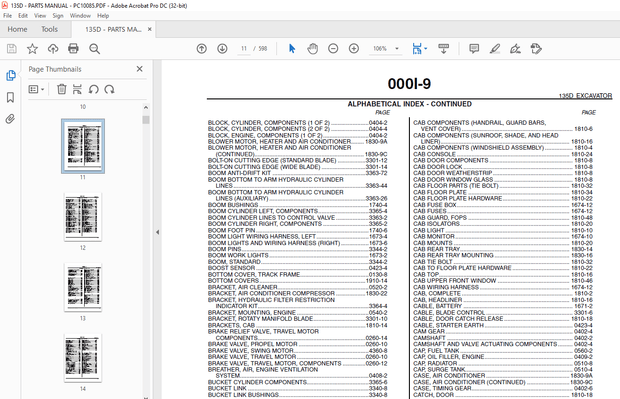Open the Sign menu
The width and height of the screenshot is (620, 399).
(x=58, y=15)
